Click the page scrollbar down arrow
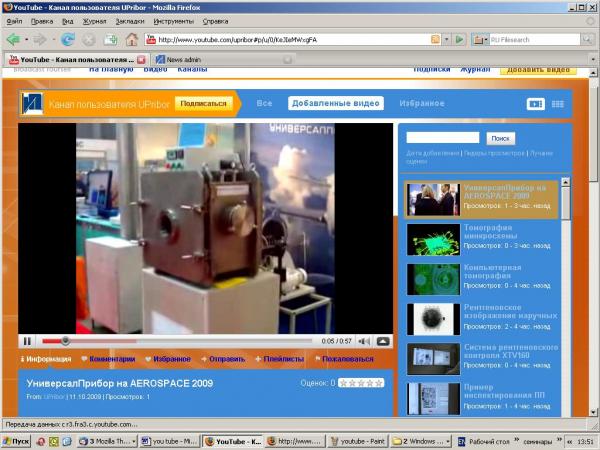Screen dimensions: 600x450 (593, 412)
